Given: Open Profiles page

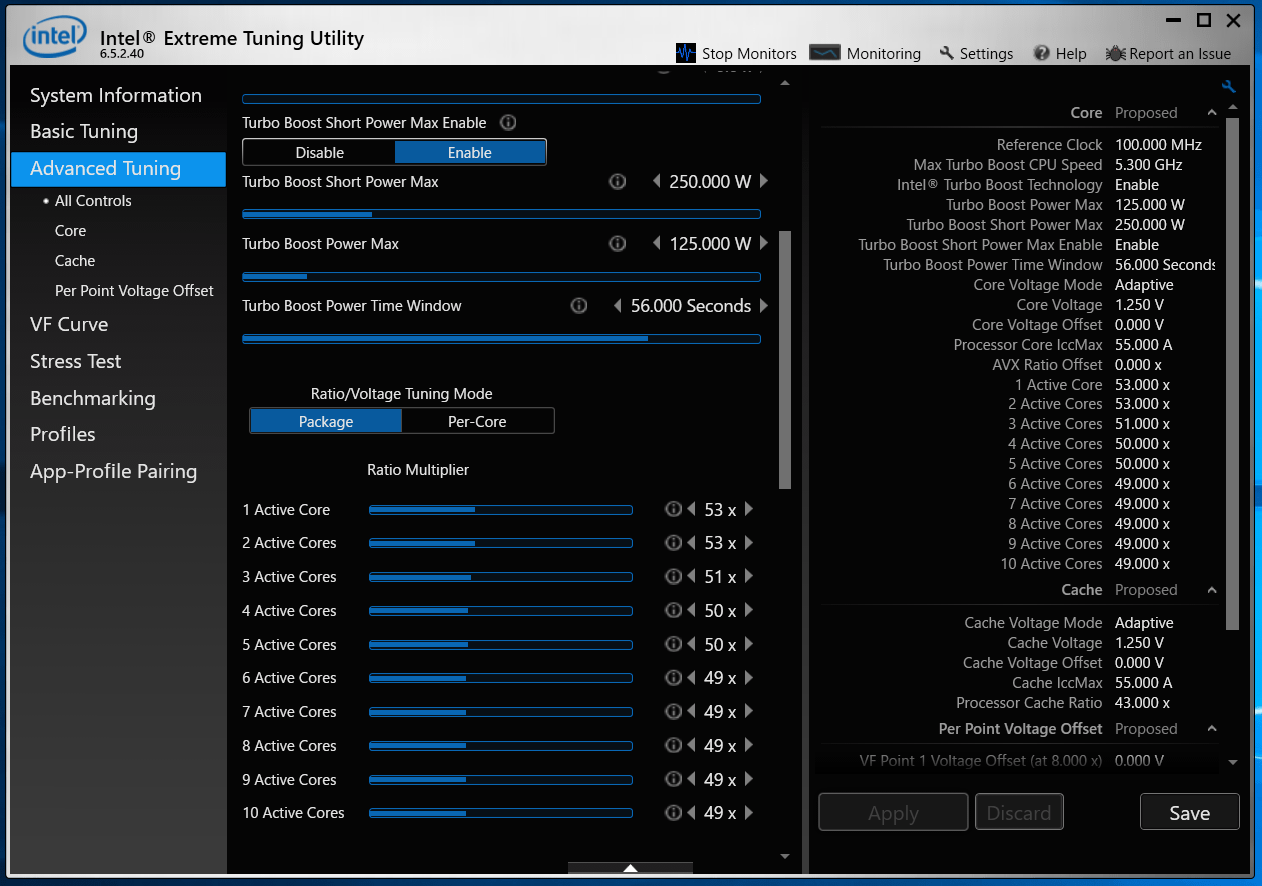Looking at the screenshot, I should (x=63, y=434).
